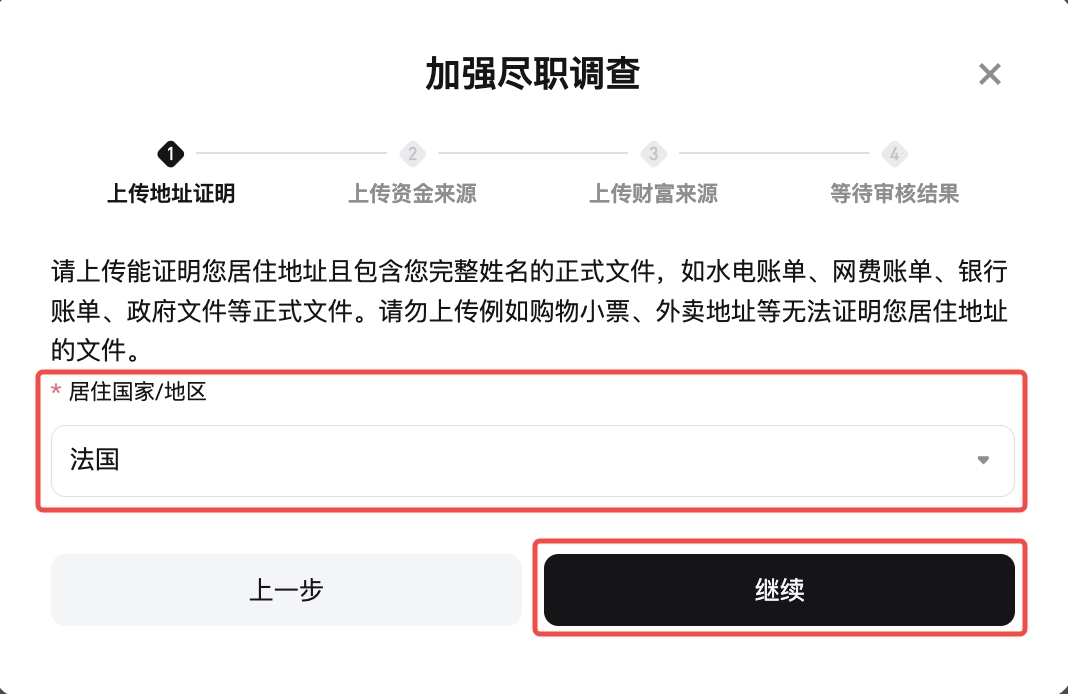The height and width of the screenshot is (694, 1068).
Task: Select the current step label 上传地址证明
Action: click(170, 193)
